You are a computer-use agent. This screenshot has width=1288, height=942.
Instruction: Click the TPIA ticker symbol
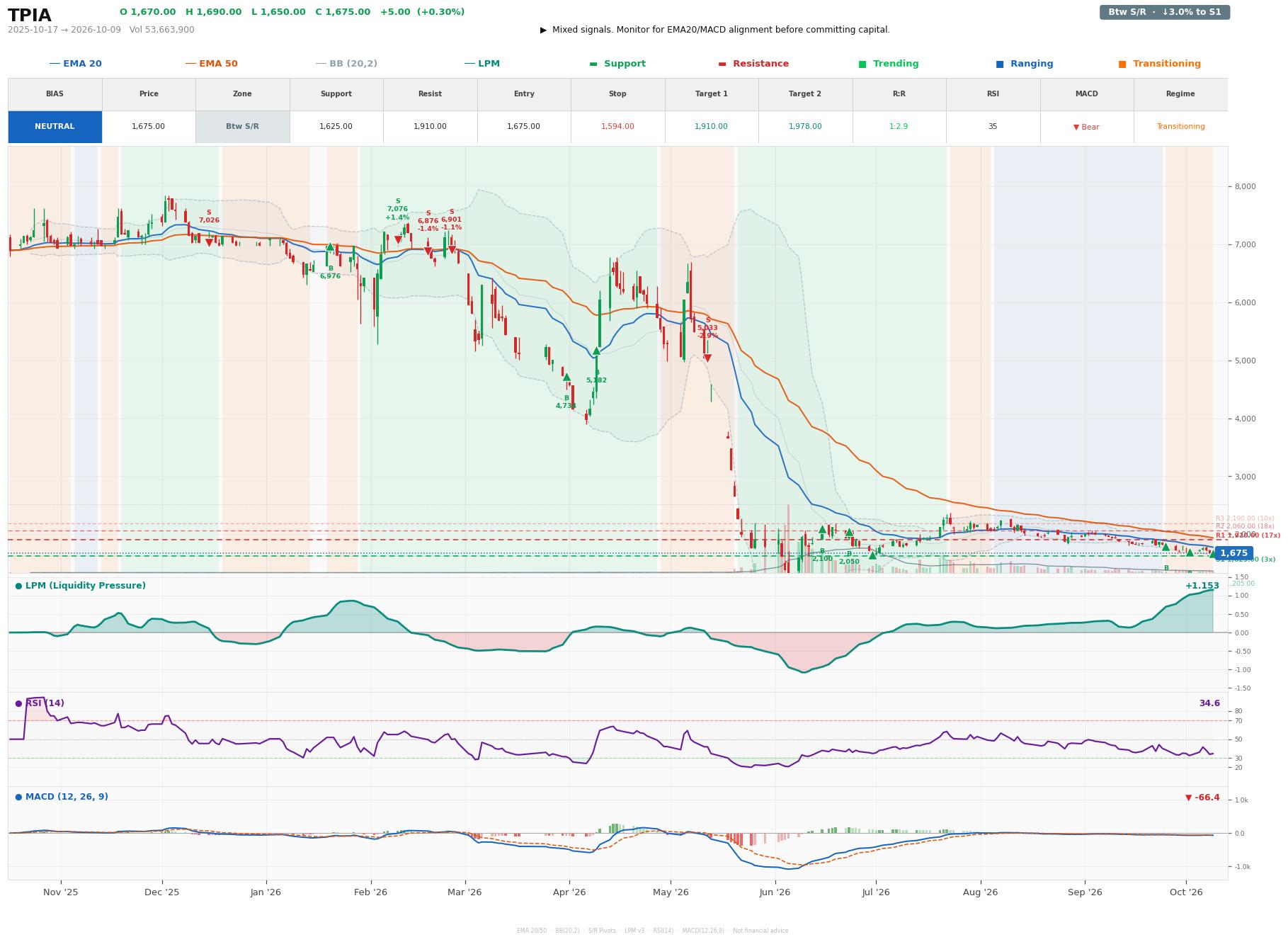click(30, 16)
